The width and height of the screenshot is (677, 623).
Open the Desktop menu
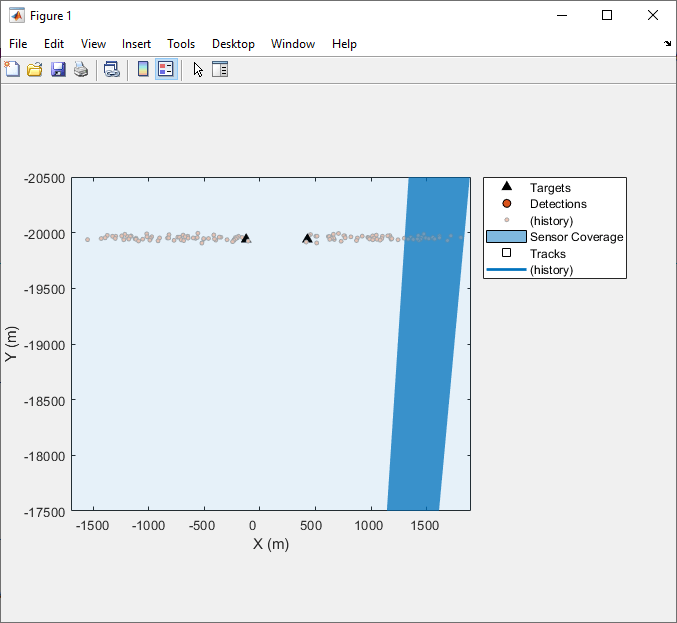click(234, 44)
